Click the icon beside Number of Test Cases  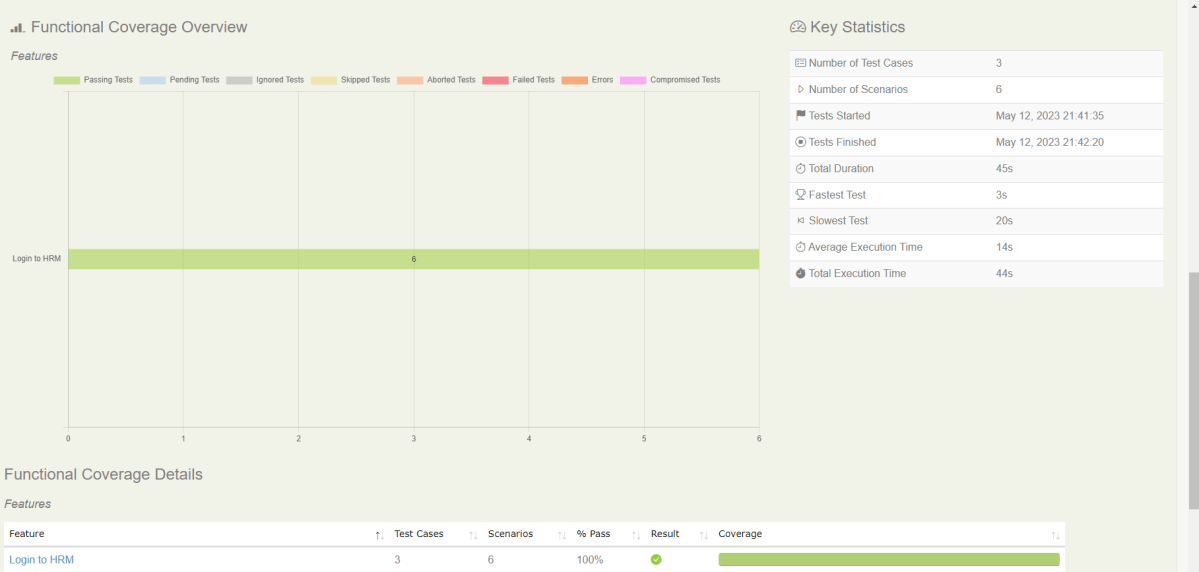pyautogui.click(x=800, y=63)
